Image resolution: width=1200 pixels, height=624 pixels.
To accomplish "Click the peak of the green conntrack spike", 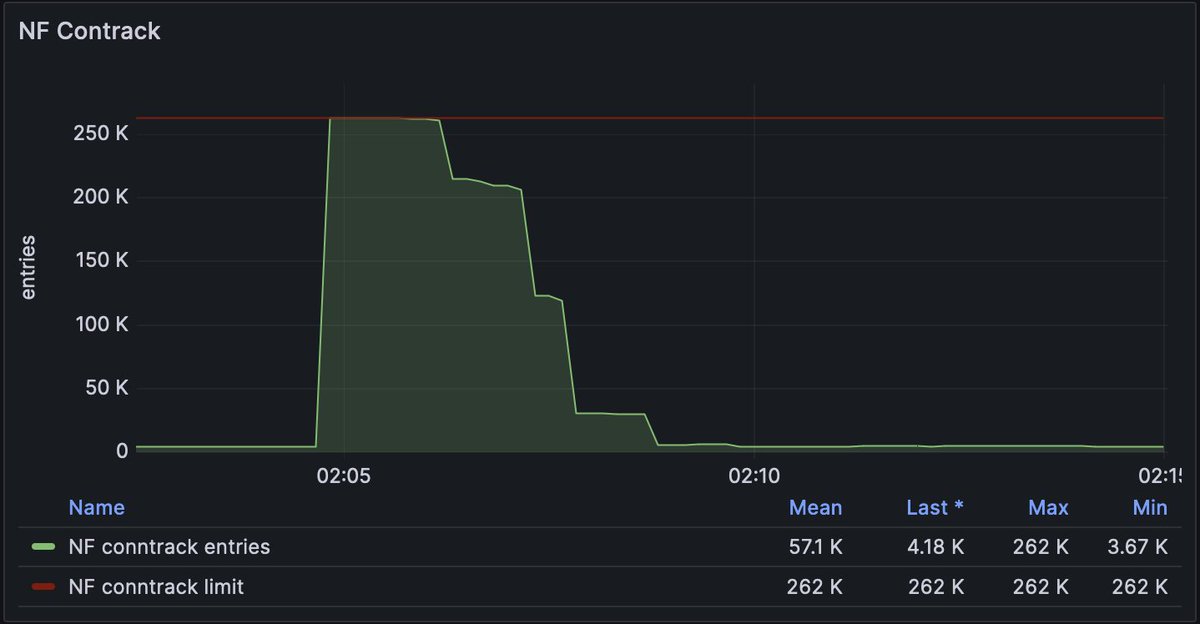I will click(x=380, y=120).
